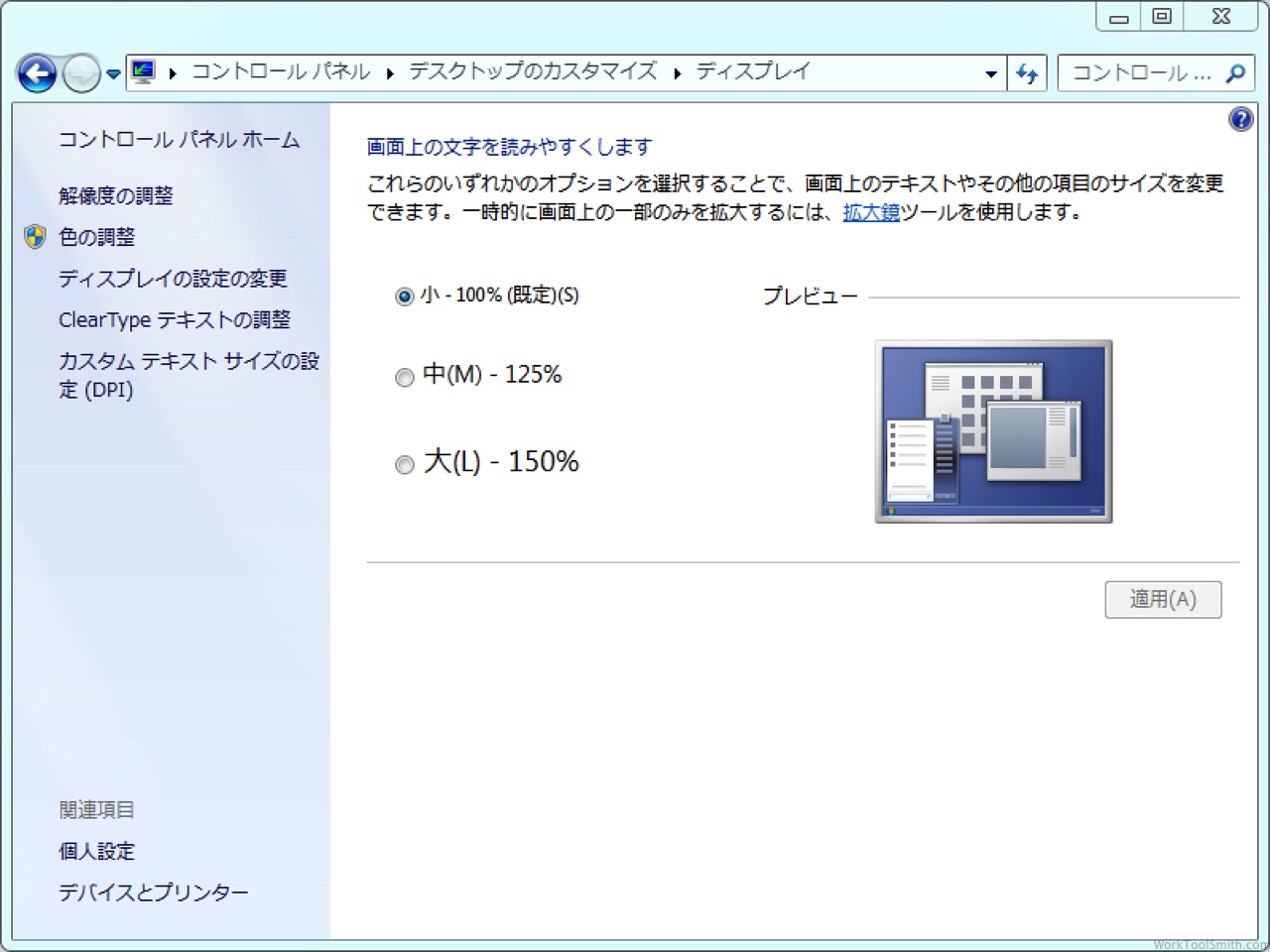Open 色の調整 sidebar link
The image size is (1270, 952).
pos(97,237)
